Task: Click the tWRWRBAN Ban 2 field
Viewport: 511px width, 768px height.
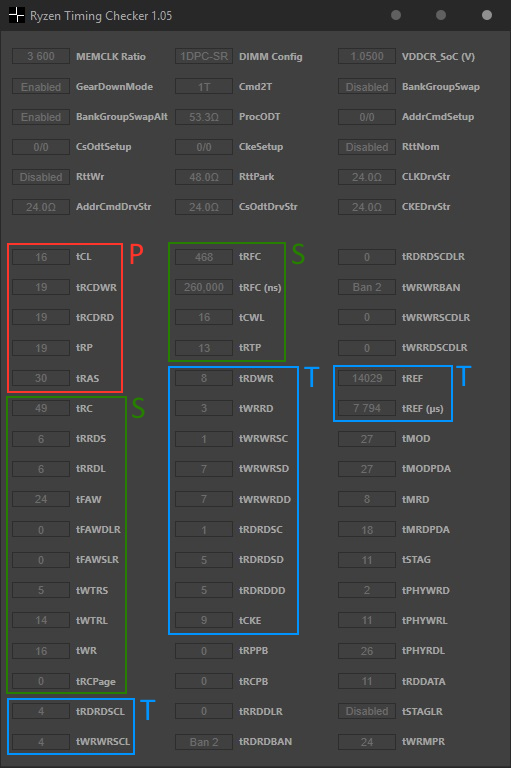Action: point(367,287)
